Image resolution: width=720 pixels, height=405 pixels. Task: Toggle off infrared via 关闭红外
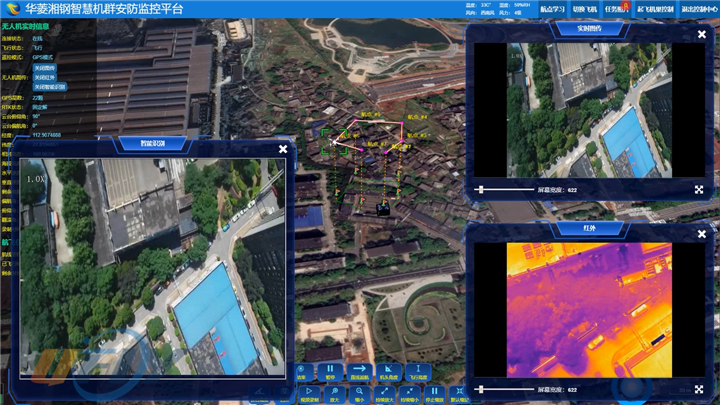coord(45,77)
